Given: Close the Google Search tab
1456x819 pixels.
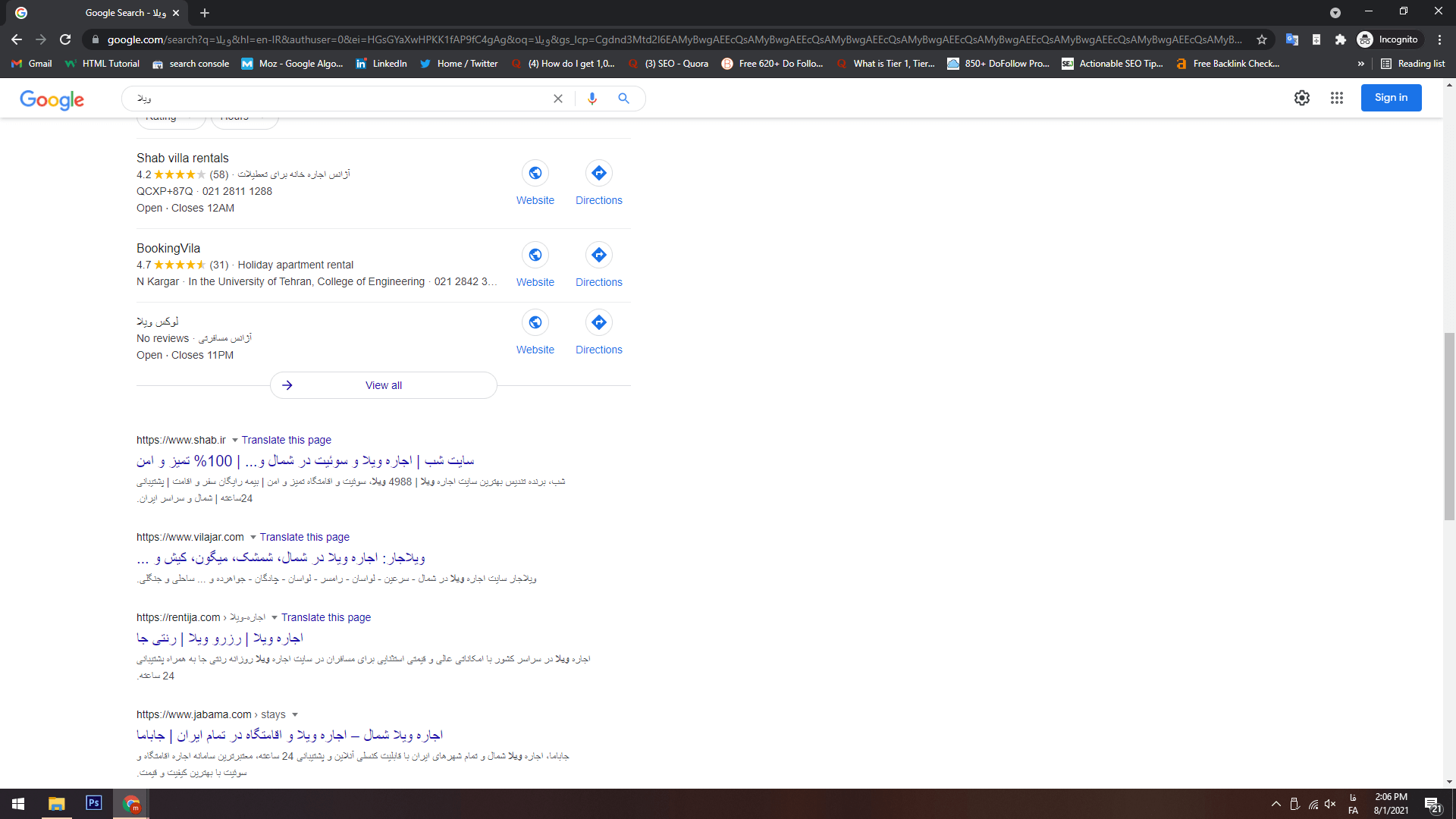Looking at the screenshot, I should pyautogui.click(x=176, y=13).
